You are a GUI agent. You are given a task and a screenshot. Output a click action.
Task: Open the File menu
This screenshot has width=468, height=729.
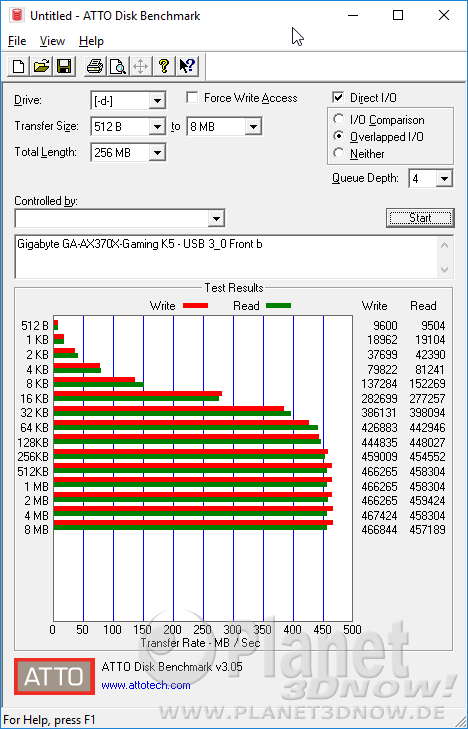(x=17, y=41)
